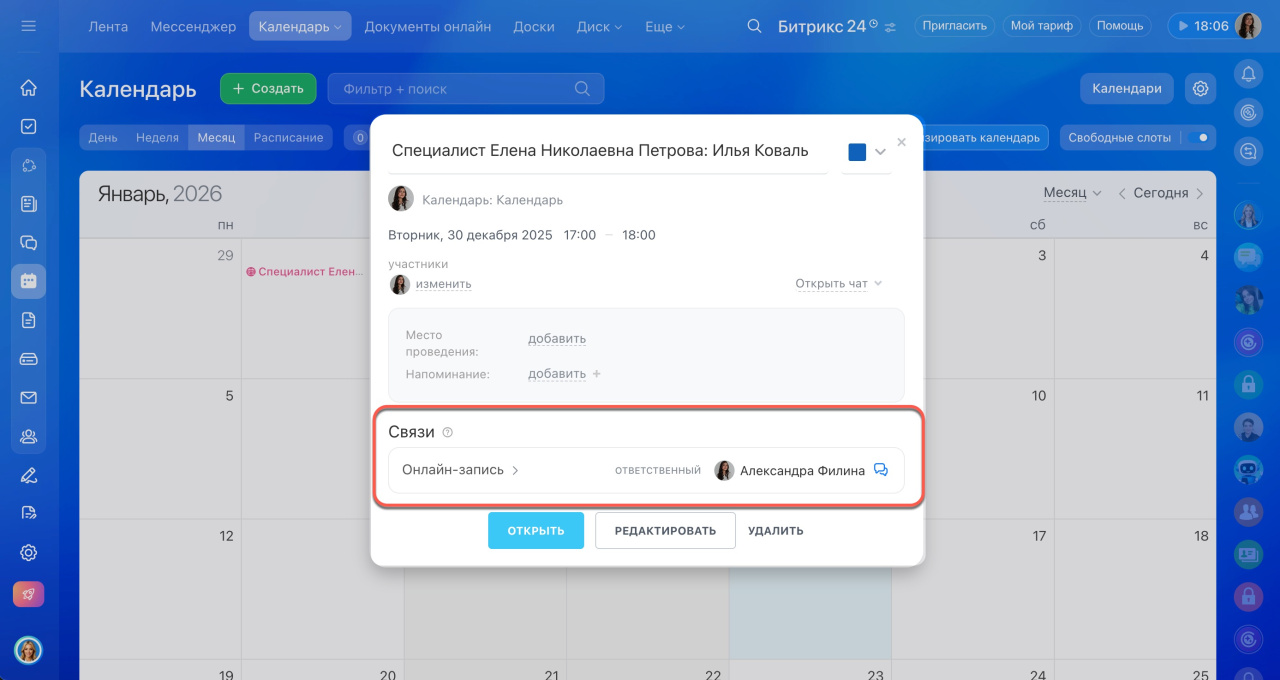Open calendar settings gear icon
This screenshot has width=1280, height=680.
point(1200,88)
